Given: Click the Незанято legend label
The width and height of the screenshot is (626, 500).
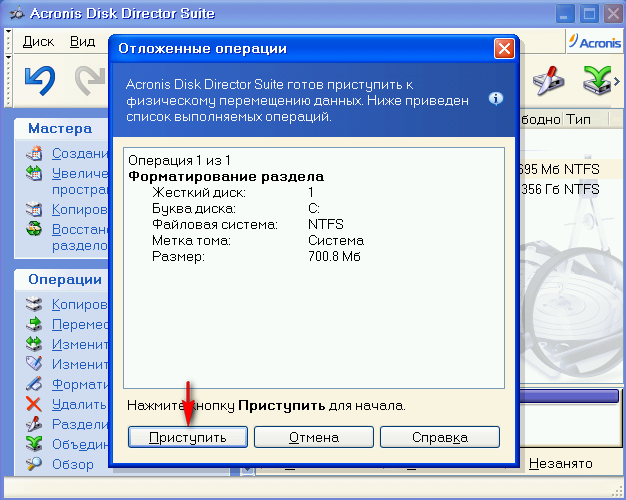Looking at the screenshot, I should coord(561,463).
